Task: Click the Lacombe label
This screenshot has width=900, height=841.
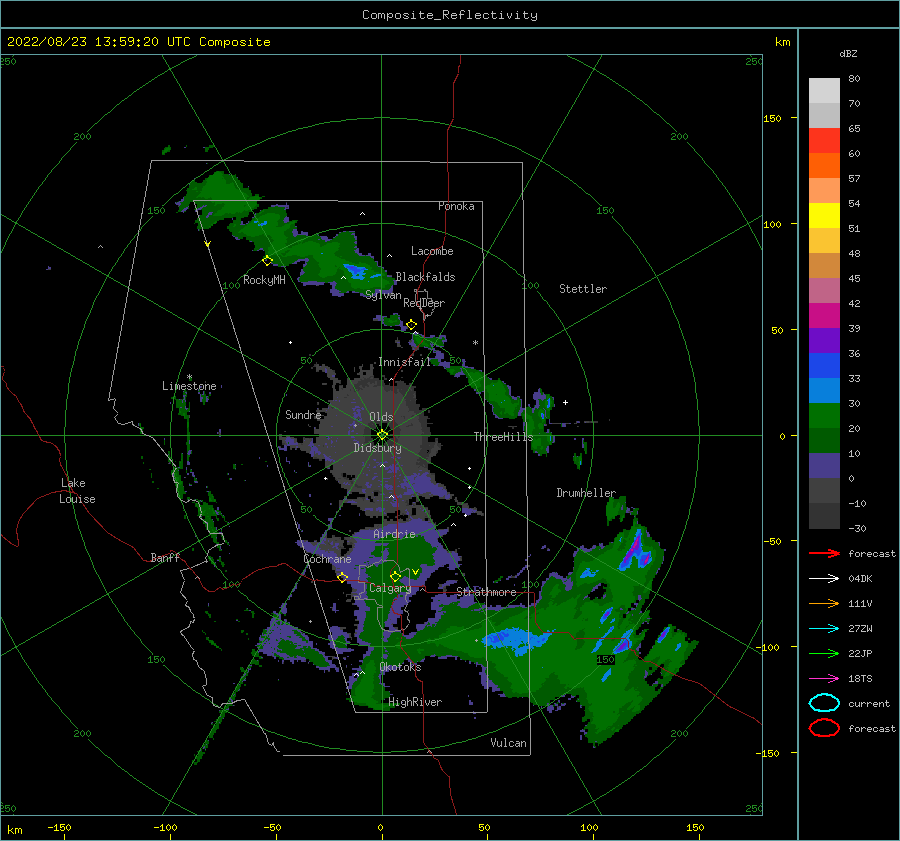Action: click(432, 251)
